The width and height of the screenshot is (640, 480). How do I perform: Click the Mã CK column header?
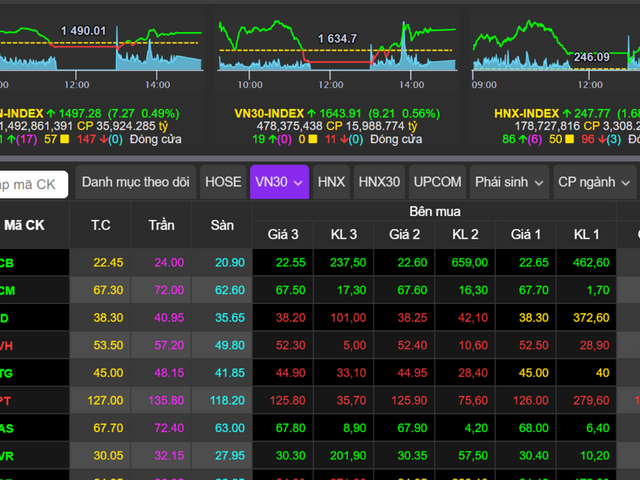[x=25, y=225]
